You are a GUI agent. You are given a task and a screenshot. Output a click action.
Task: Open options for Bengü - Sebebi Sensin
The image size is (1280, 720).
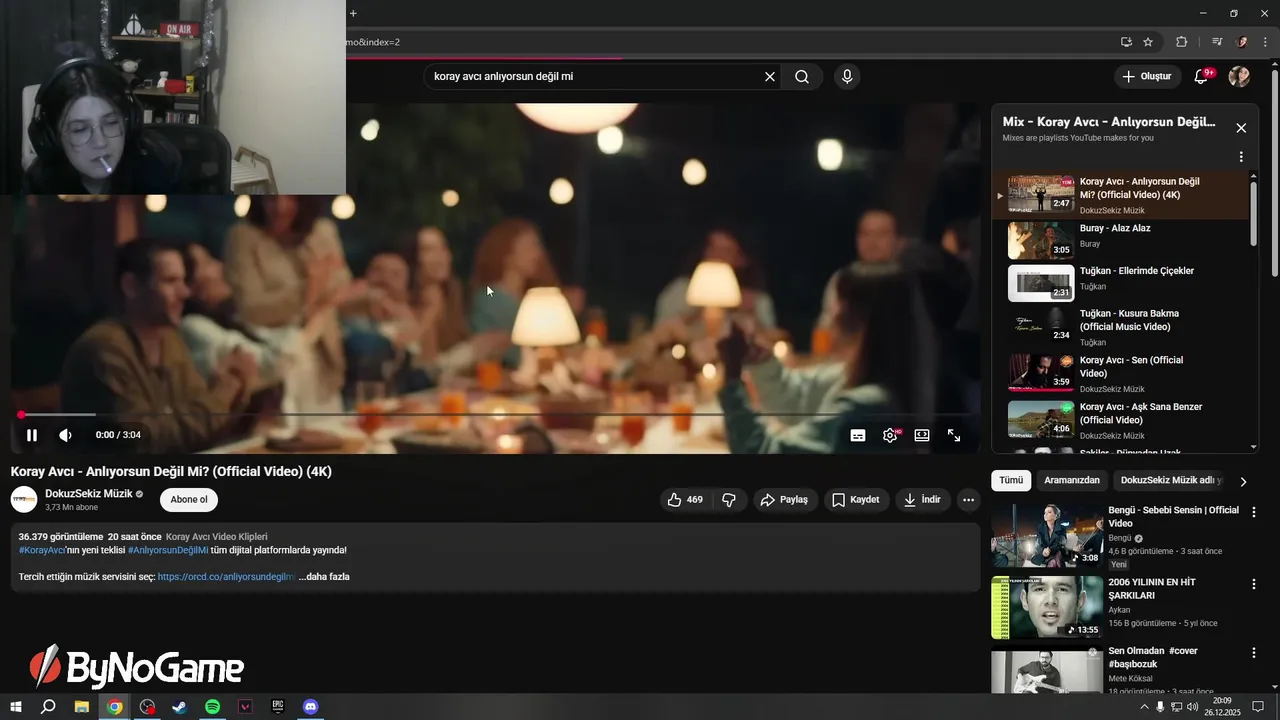[x=1254, y=512]
